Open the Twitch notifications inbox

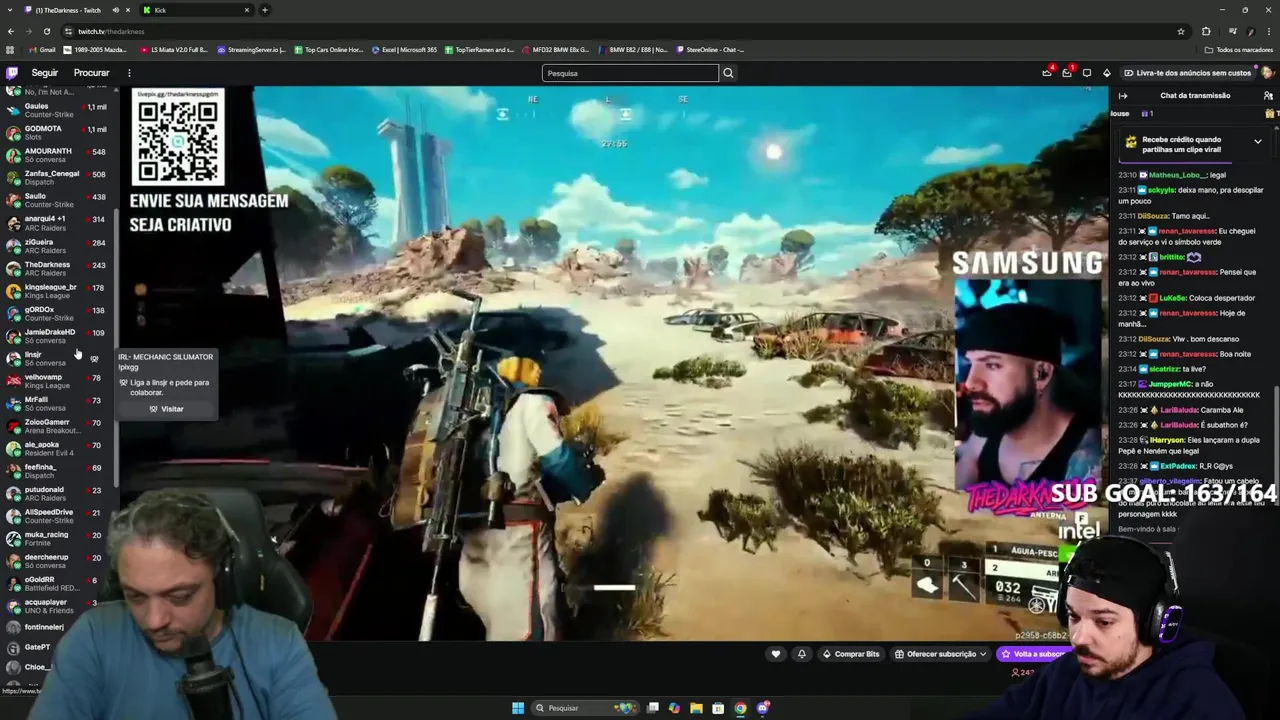[x=1067, y=73]
